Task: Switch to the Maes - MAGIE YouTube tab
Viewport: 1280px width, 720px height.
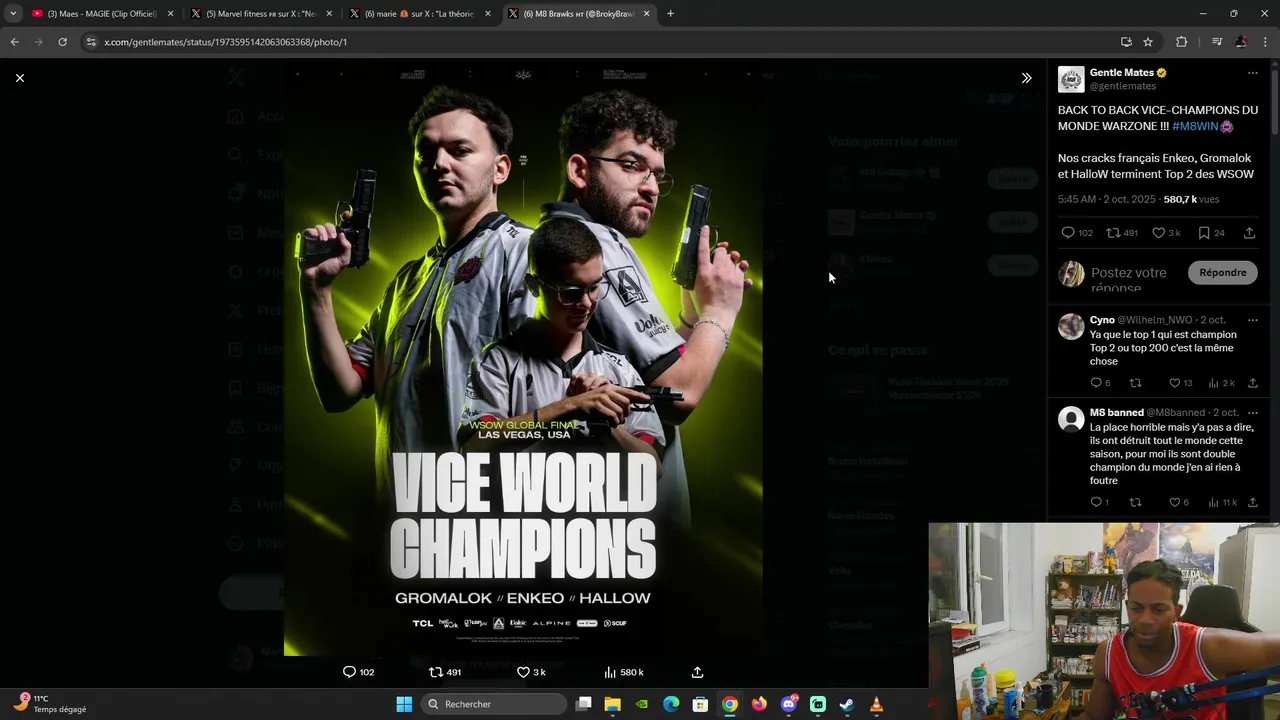Action: point(101,14)
